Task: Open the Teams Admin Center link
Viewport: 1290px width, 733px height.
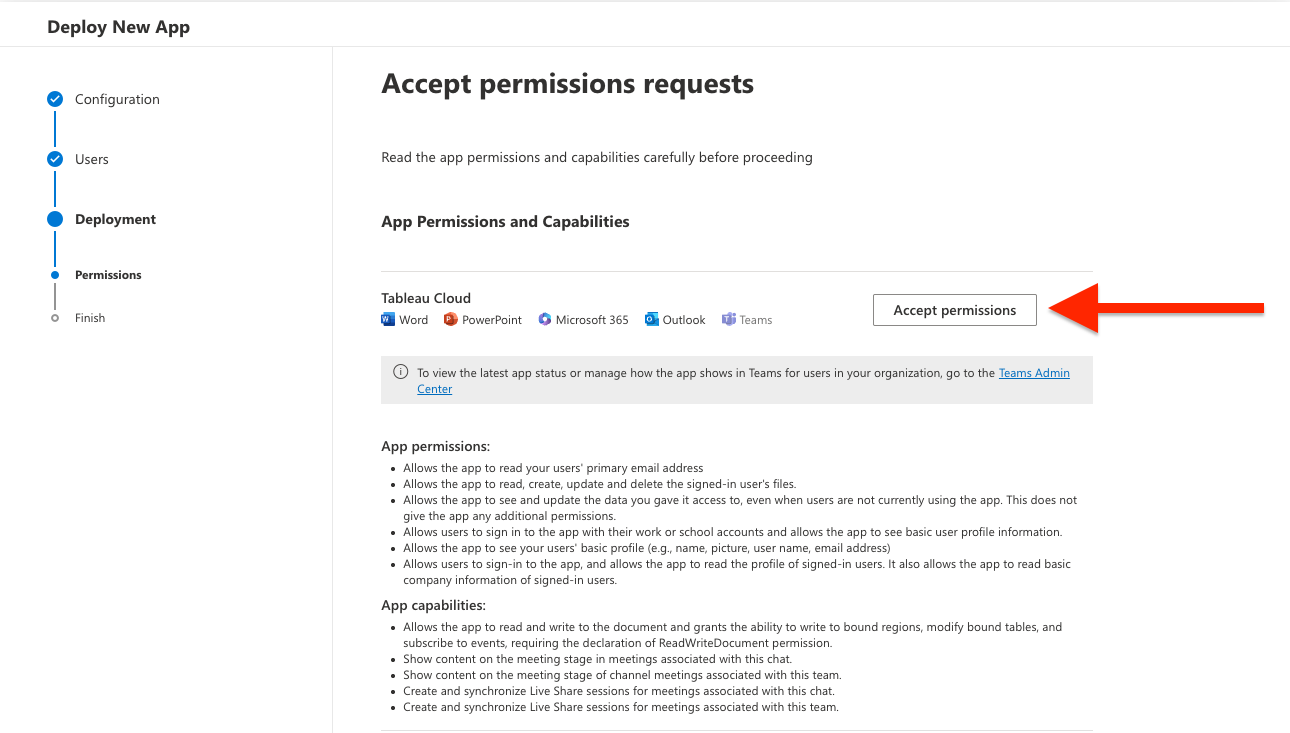Action: (x=1034, y=373)
